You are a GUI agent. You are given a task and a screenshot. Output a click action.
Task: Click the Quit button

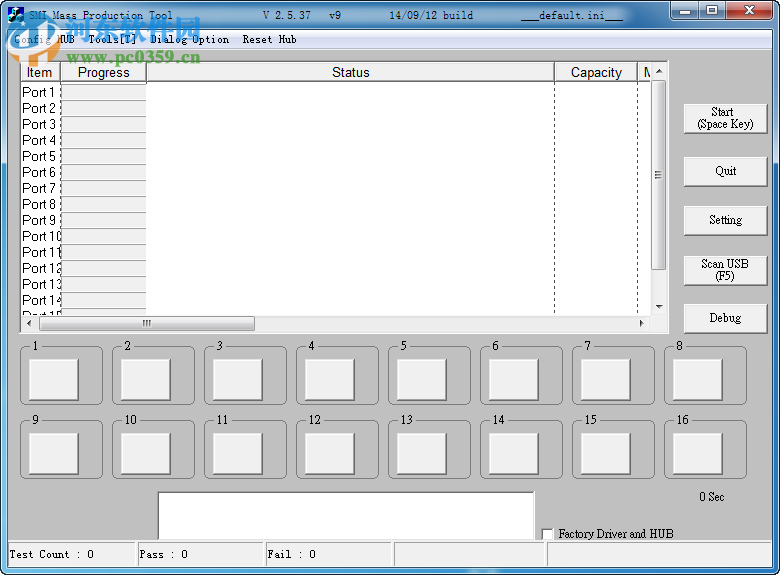[x=725, y=172]
